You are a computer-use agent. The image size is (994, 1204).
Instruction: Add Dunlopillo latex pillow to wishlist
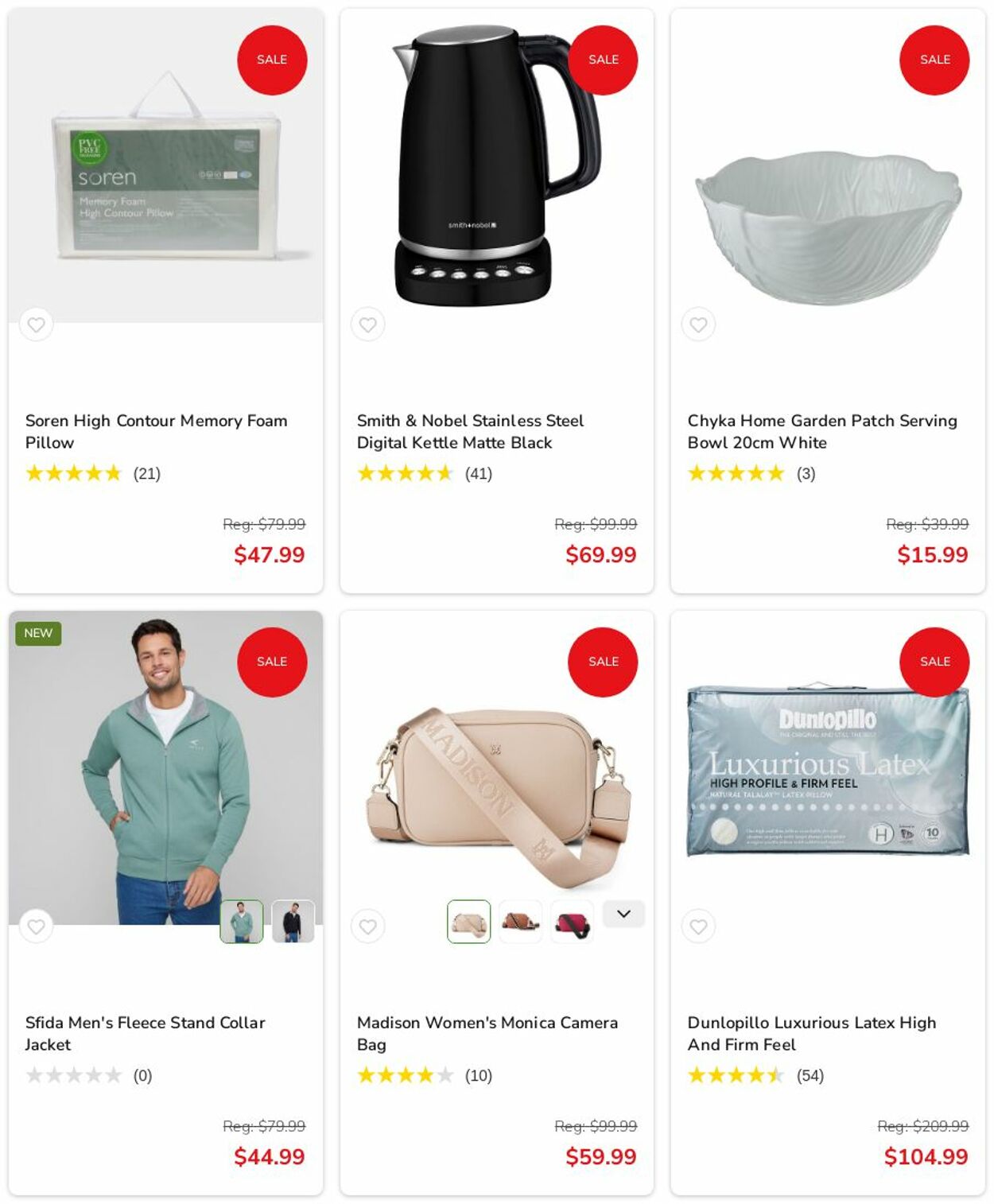click(698, 926)
